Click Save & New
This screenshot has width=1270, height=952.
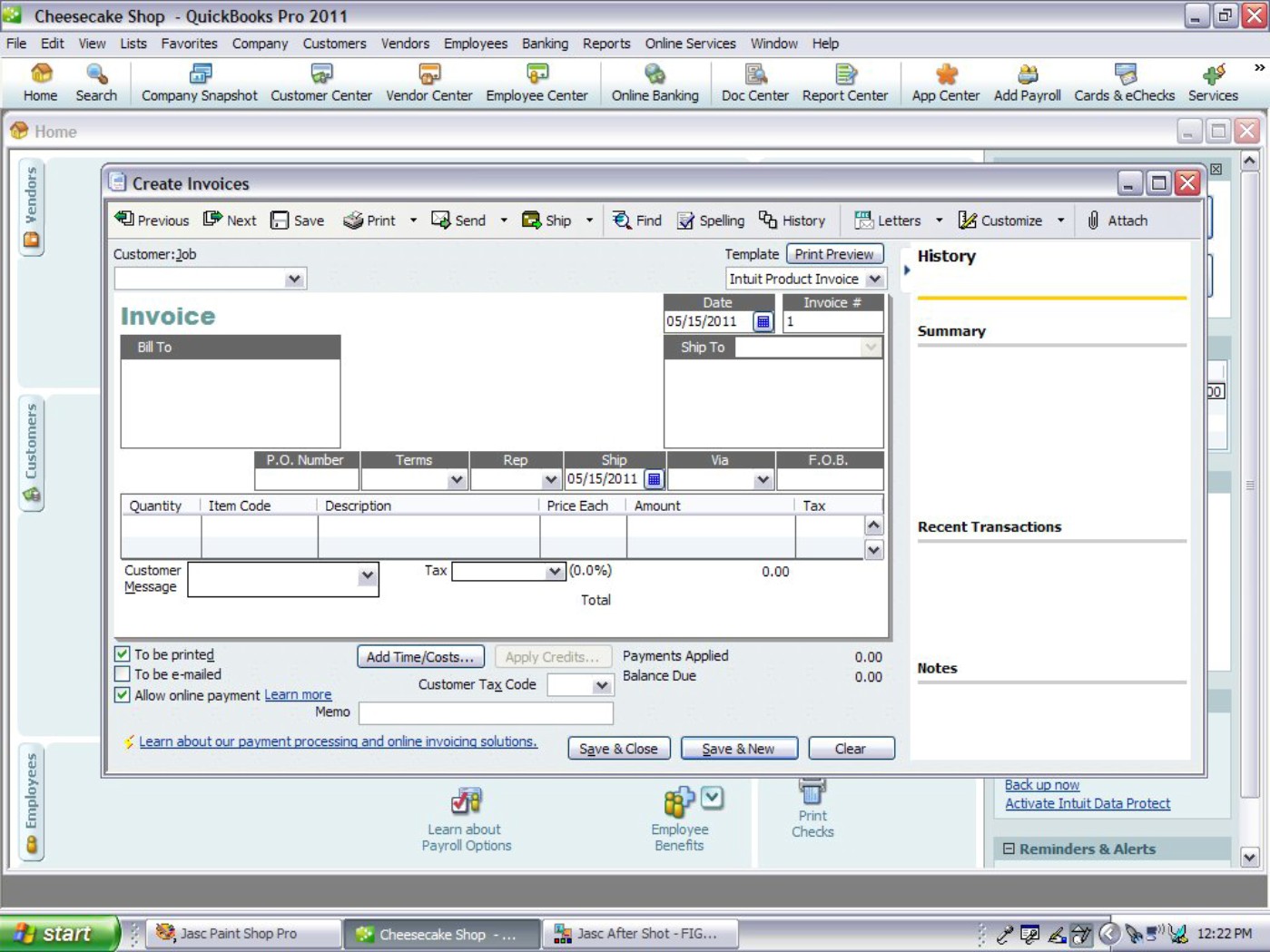click(x=739, y=749)
